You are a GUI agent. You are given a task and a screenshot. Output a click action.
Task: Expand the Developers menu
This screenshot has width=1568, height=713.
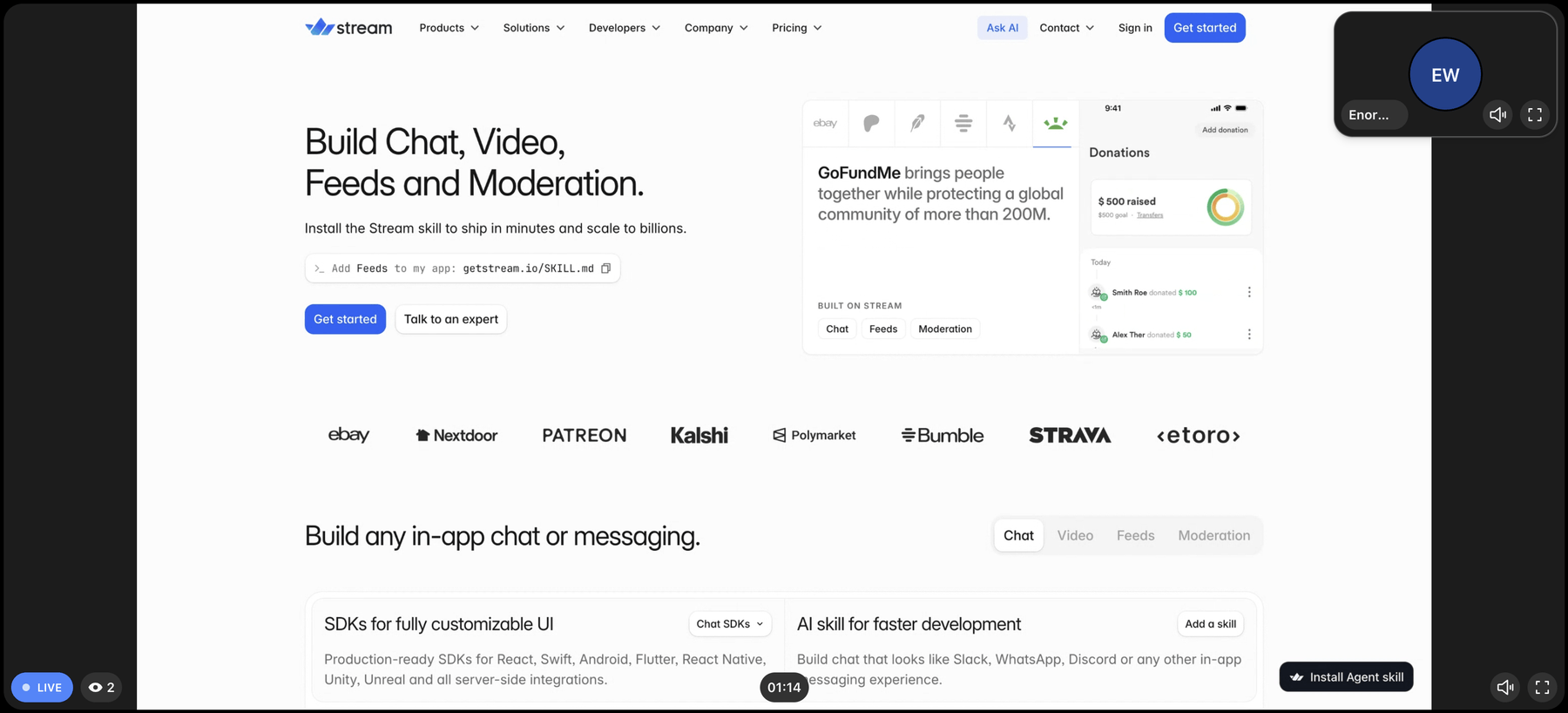(x=625, y=28)
